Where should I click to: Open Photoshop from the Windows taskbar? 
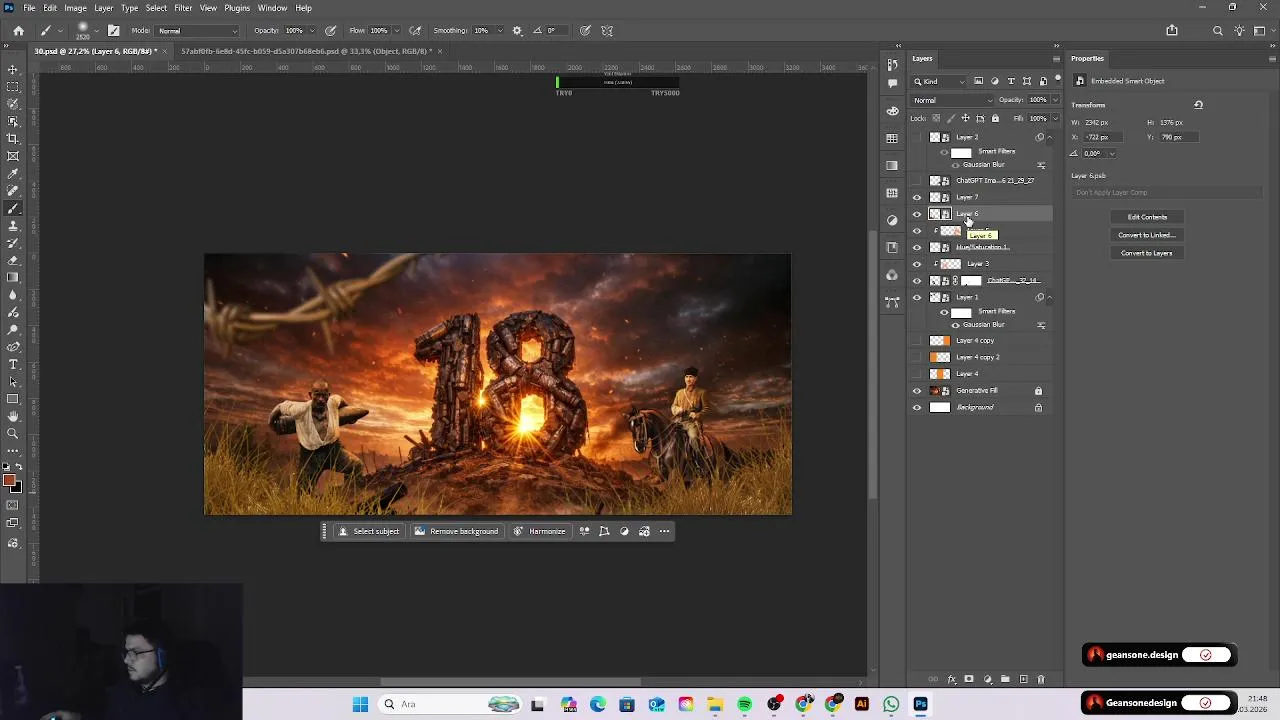tap(920, 704)
